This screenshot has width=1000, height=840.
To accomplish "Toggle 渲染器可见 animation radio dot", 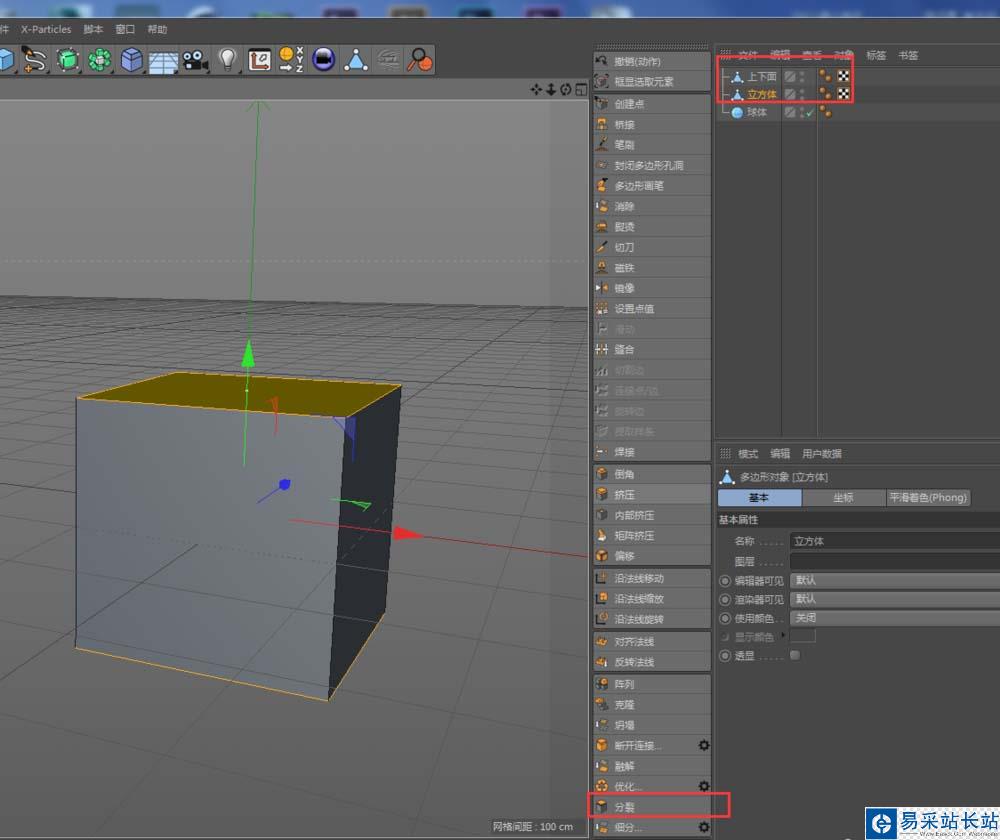I will [x=725, y=600].
